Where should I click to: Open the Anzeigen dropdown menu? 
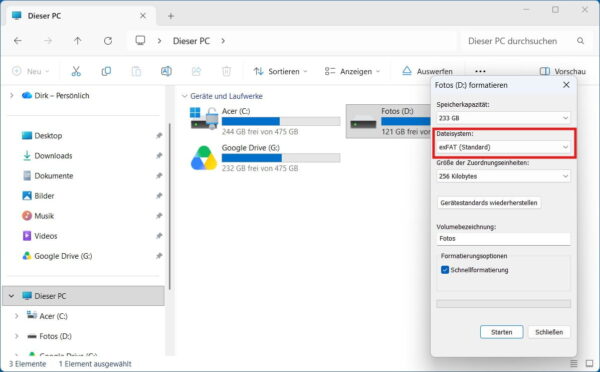click(352, 71)
